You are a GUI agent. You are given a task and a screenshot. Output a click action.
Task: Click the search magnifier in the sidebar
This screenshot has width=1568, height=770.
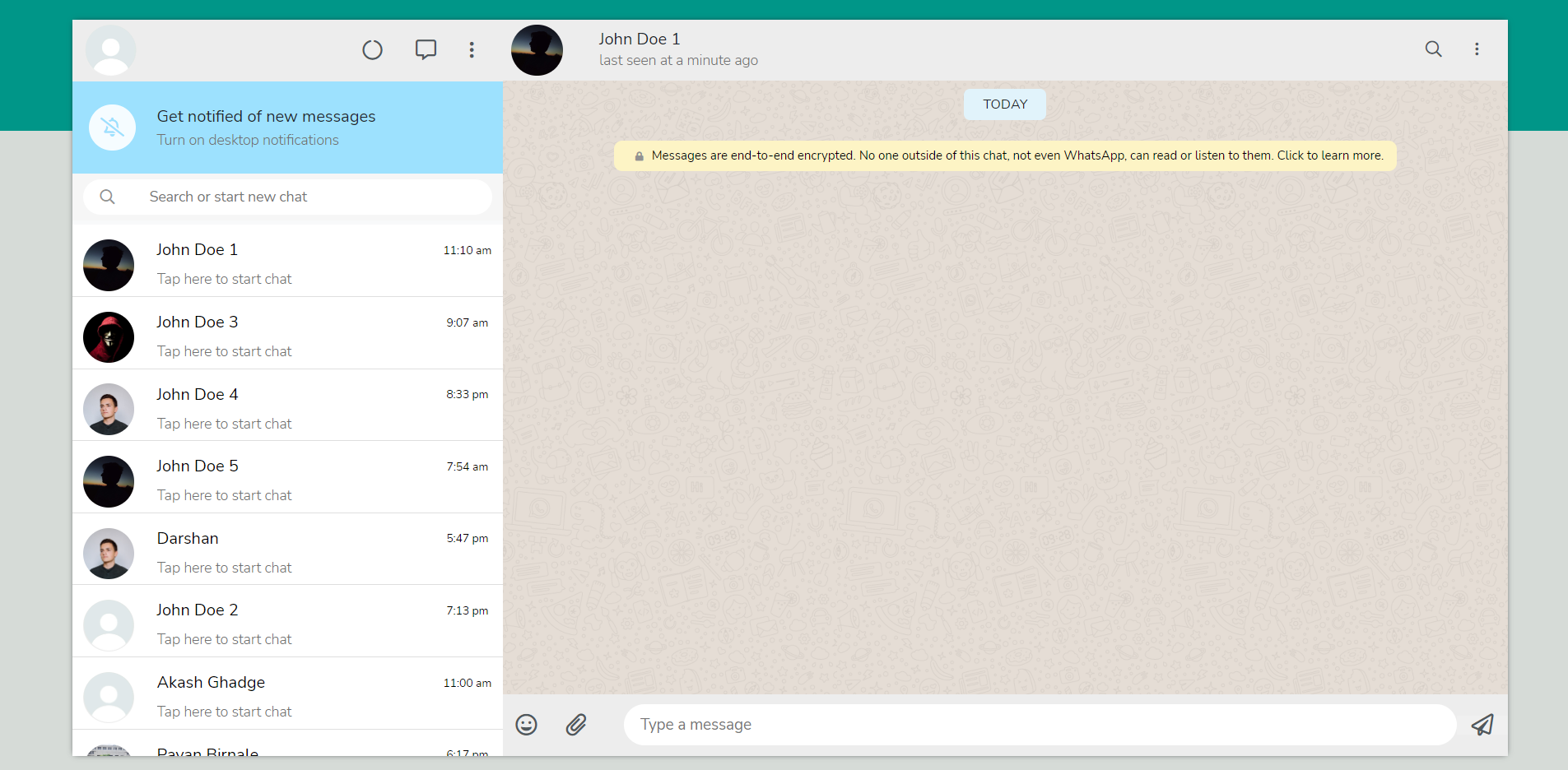(x=107, y=197)
